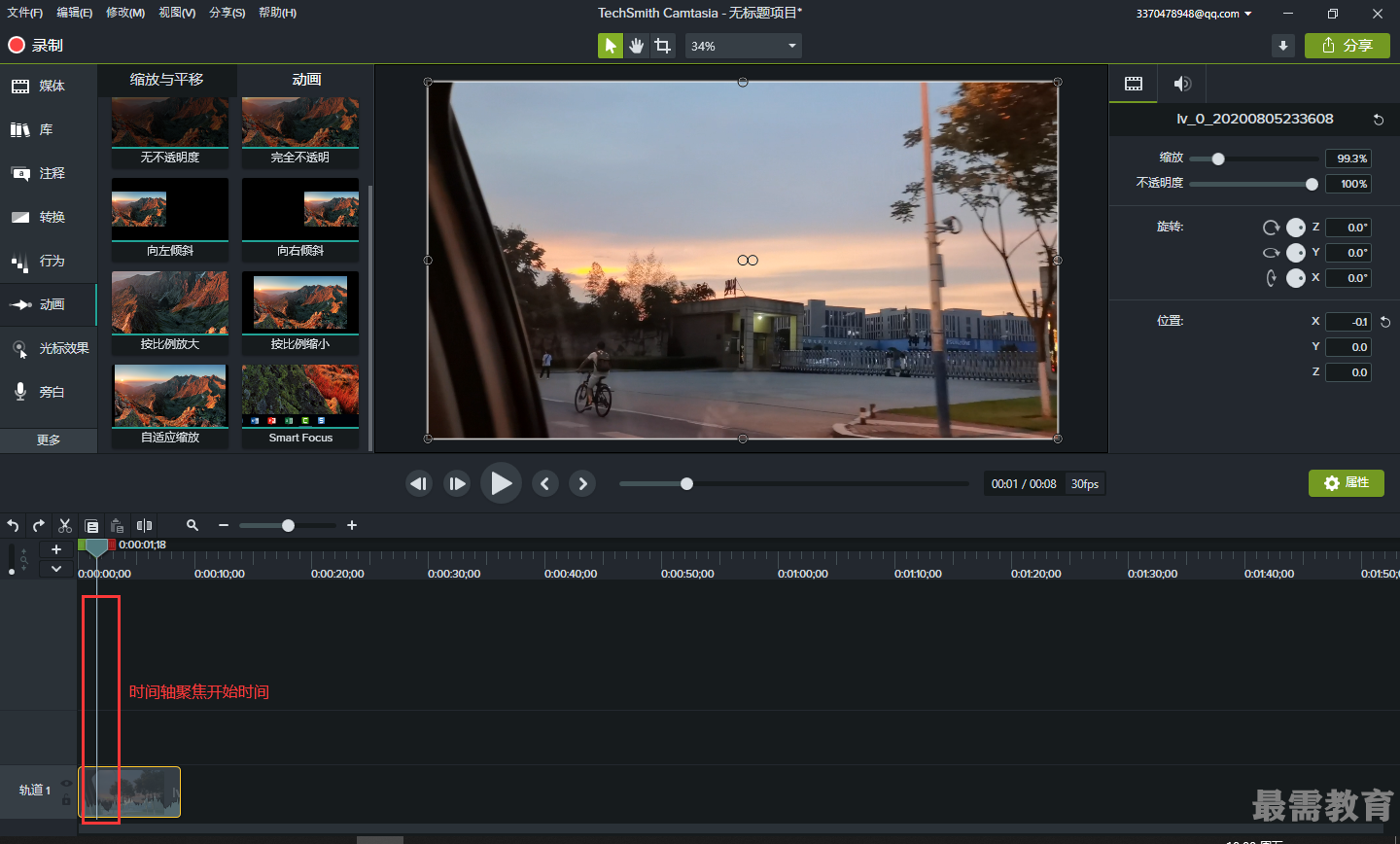The width and height of the screenshot is (1400, 844).
Task: Expand the 更多 more tools list
Action: tap(49, 440)
